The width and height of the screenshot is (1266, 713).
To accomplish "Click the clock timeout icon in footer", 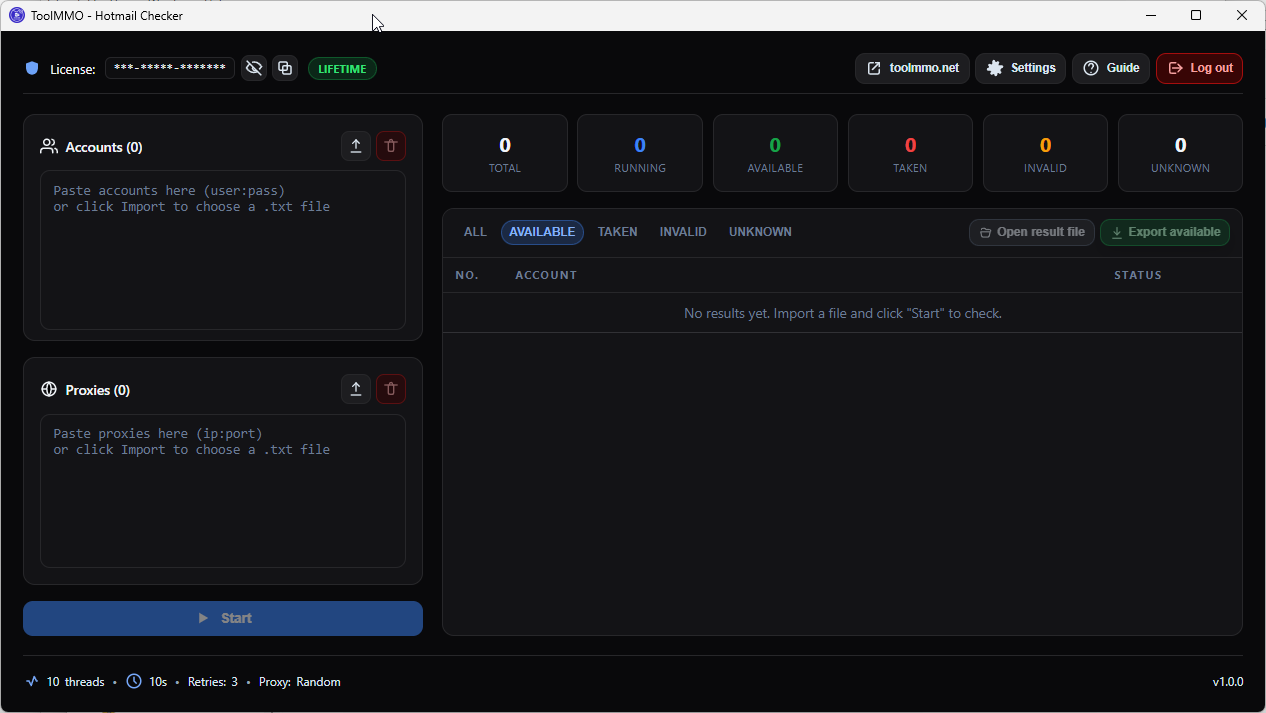I will tap(135, 681).
